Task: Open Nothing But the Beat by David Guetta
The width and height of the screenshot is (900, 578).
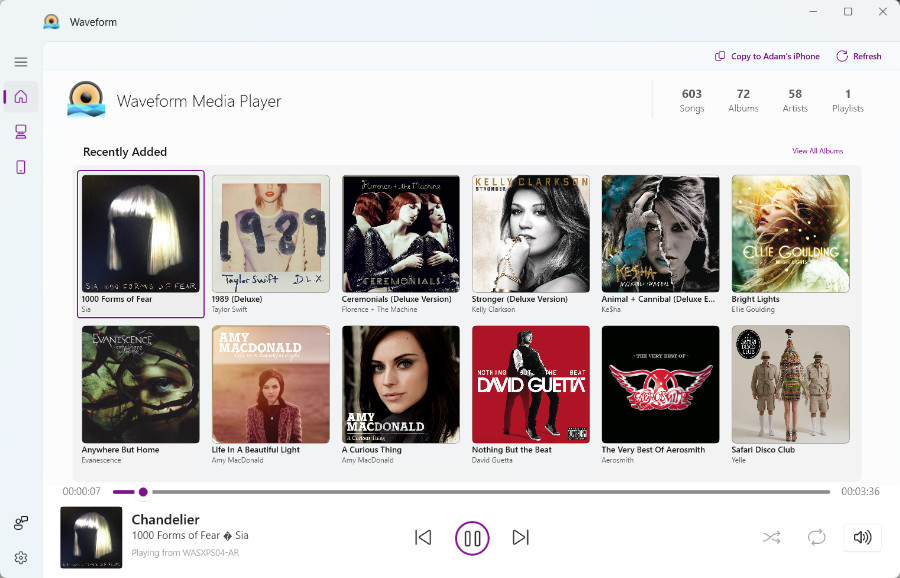Action: [x=530, y=384]
